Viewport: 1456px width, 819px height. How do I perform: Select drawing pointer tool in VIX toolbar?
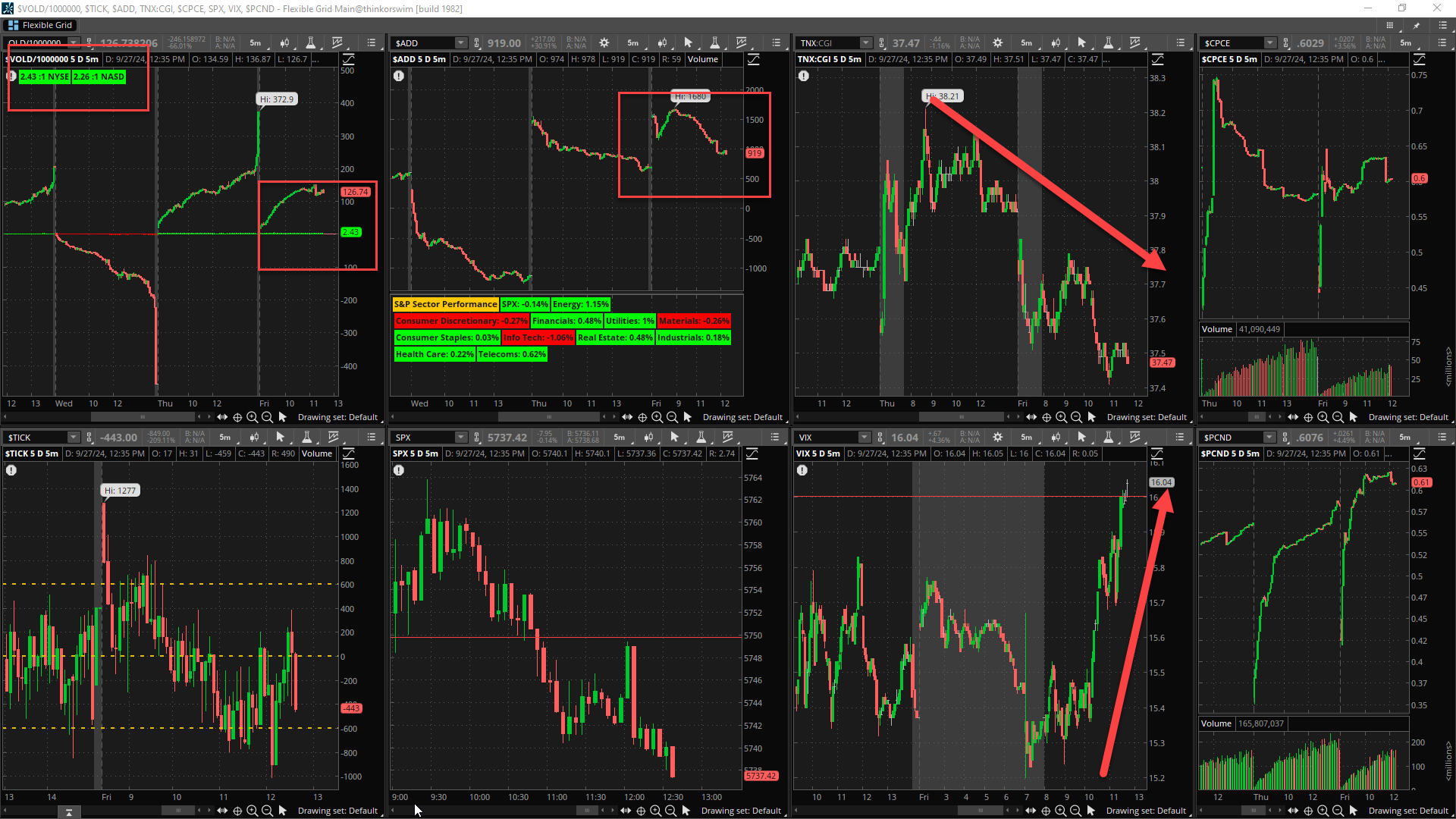click(x=1081, y=438)
